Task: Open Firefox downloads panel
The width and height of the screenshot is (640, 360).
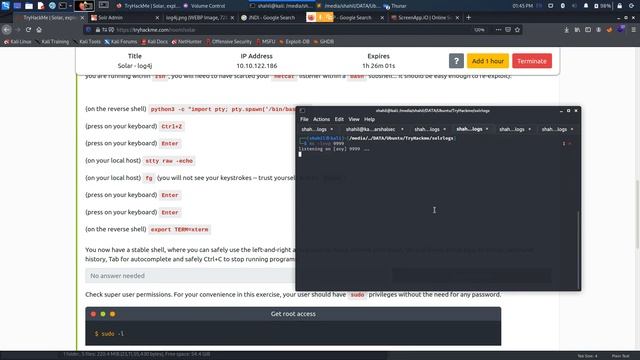Action: pyautogui.click(x=567, y=29)
